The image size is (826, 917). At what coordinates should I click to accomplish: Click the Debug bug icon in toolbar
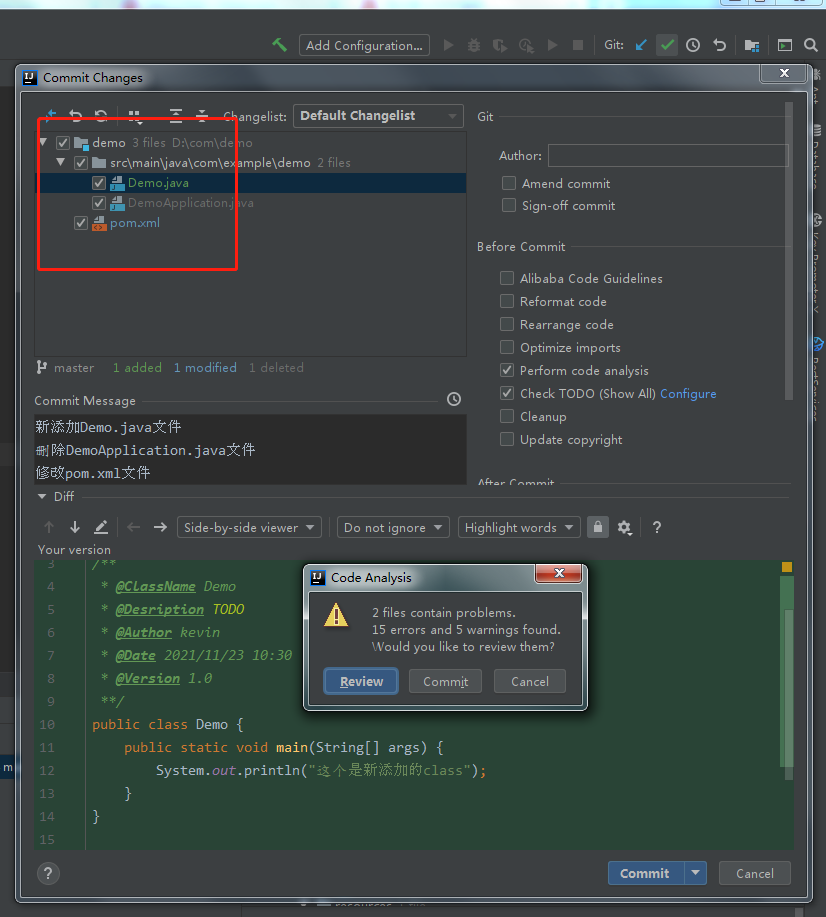[474, 45]
